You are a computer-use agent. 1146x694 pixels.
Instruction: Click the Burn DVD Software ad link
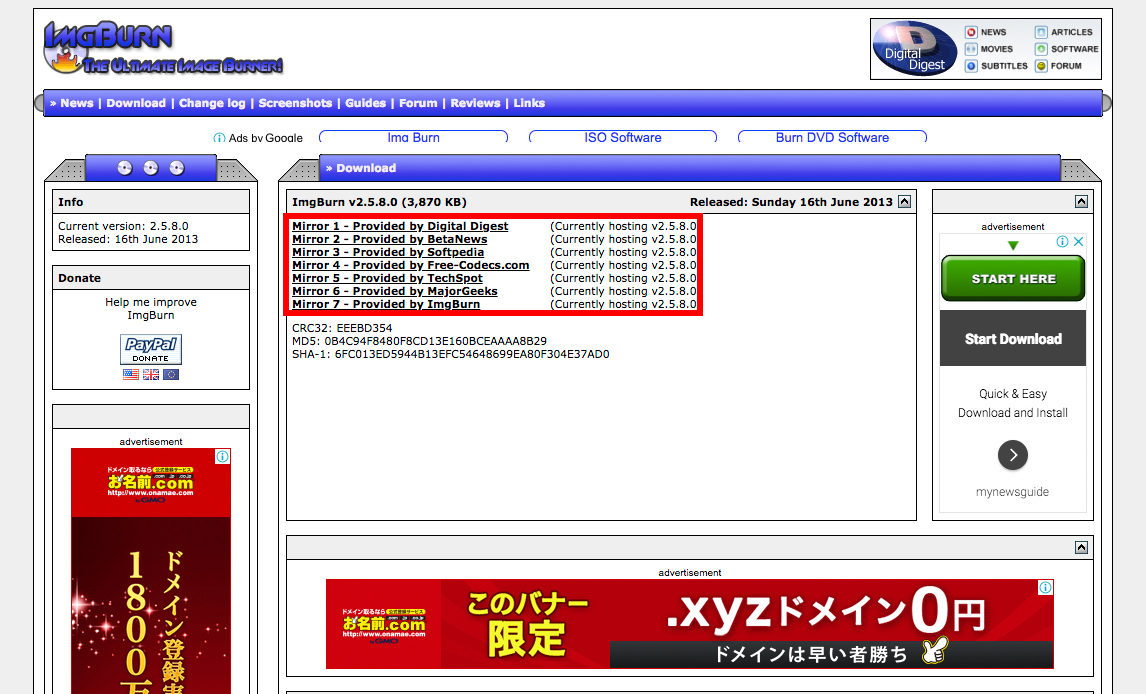(832, 137)
